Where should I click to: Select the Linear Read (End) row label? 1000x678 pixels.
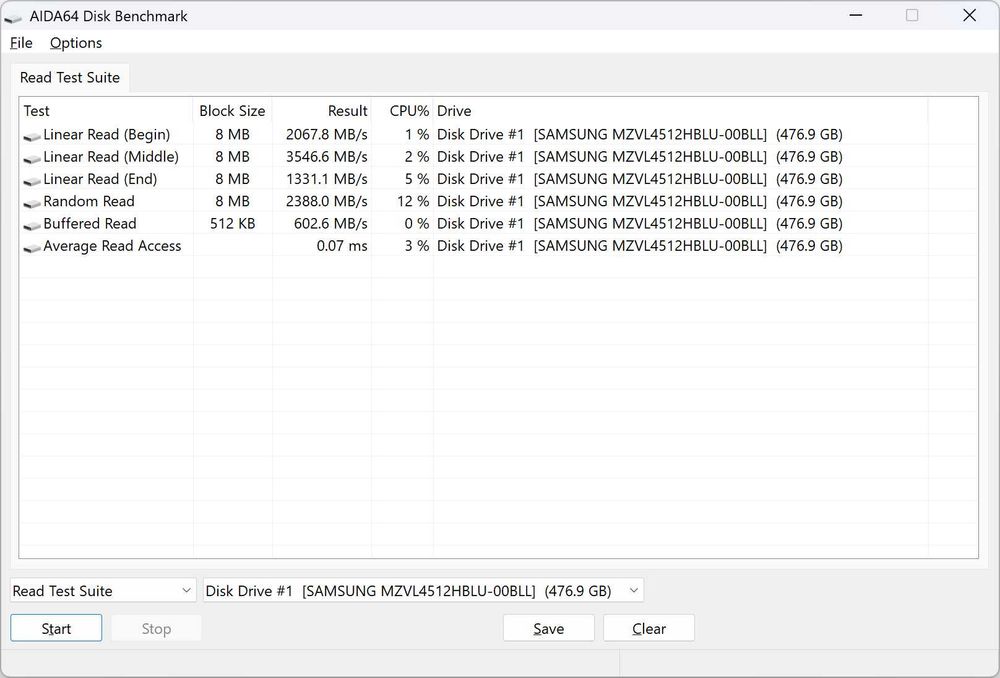pyautogui.click(x=100, y=179)
